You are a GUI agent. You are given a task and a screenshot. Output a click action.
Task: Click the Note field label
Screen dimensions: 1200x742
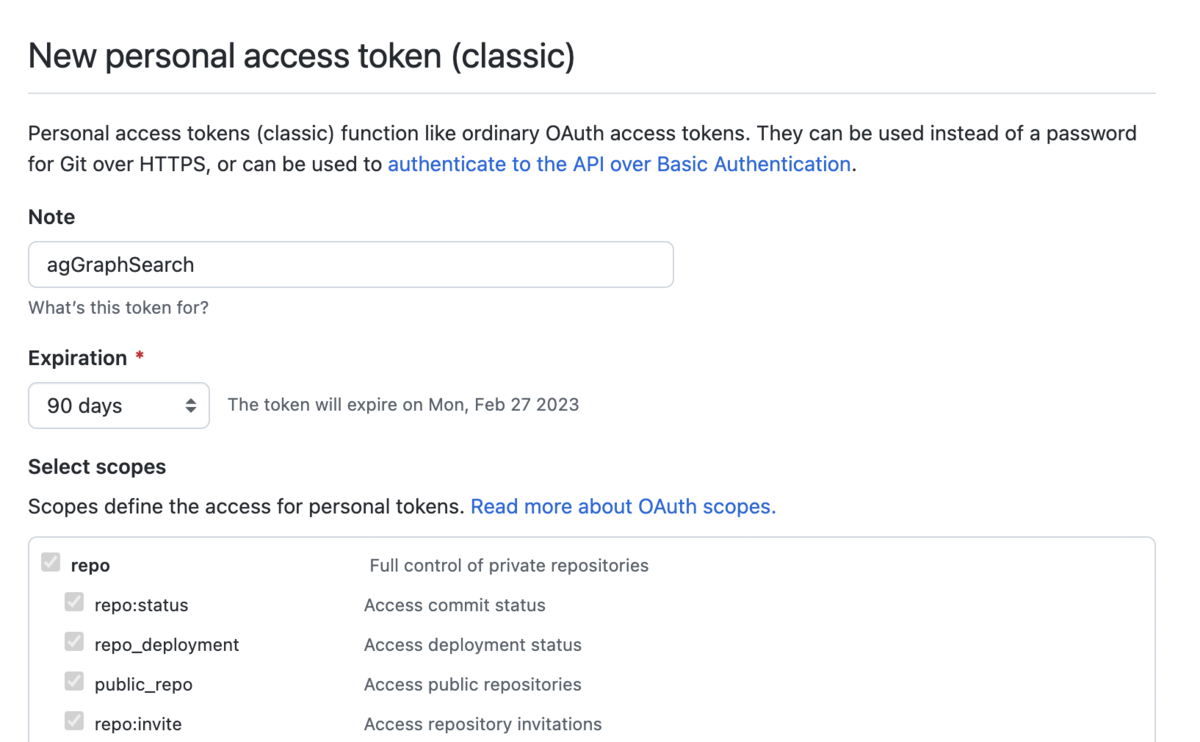(x=51, y=217)
